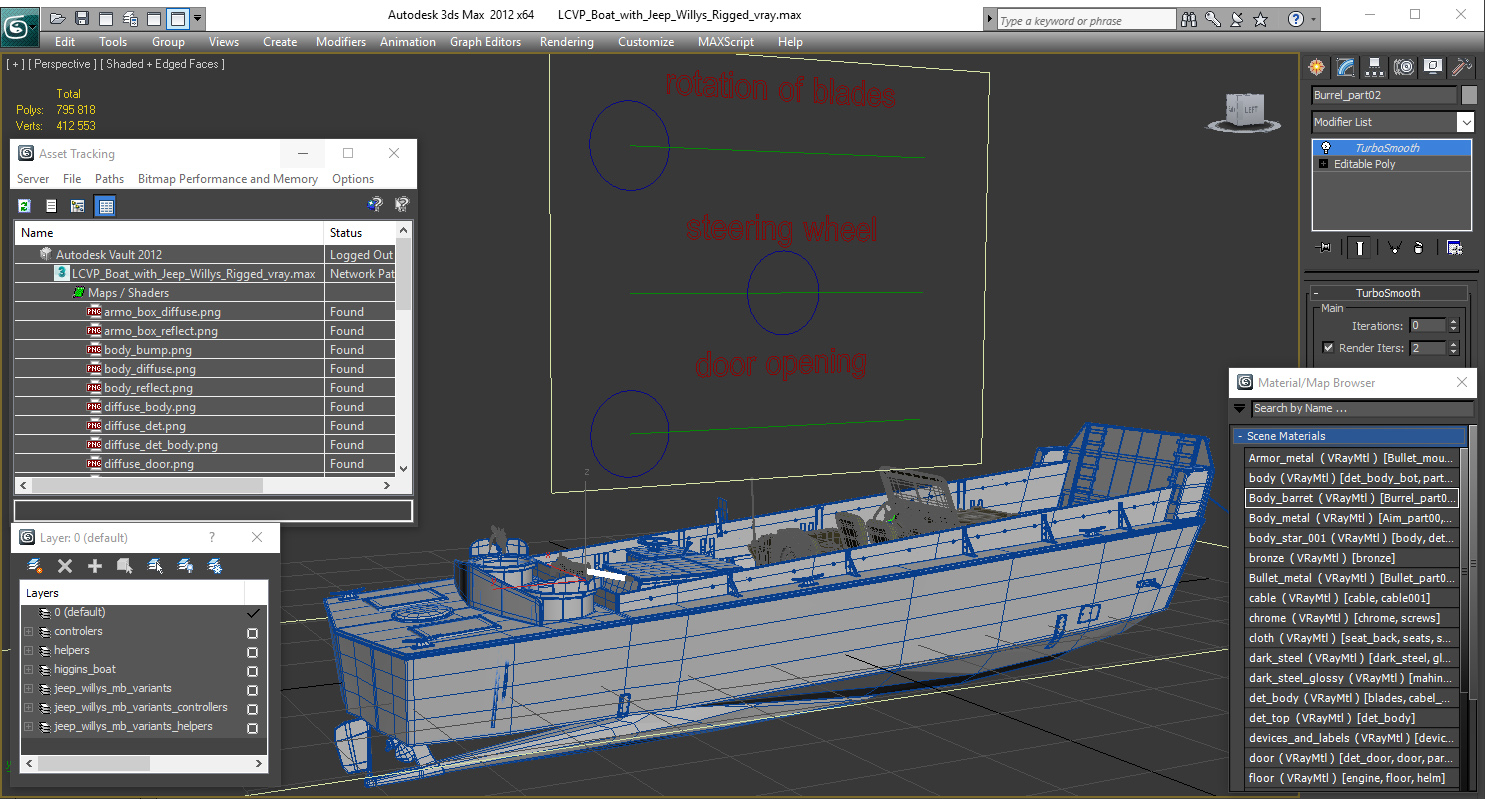The image size is (1485, 799).
Task: Click the favorites star icon in title bar
Action: pyautogui.click(x=1261, y=19)
